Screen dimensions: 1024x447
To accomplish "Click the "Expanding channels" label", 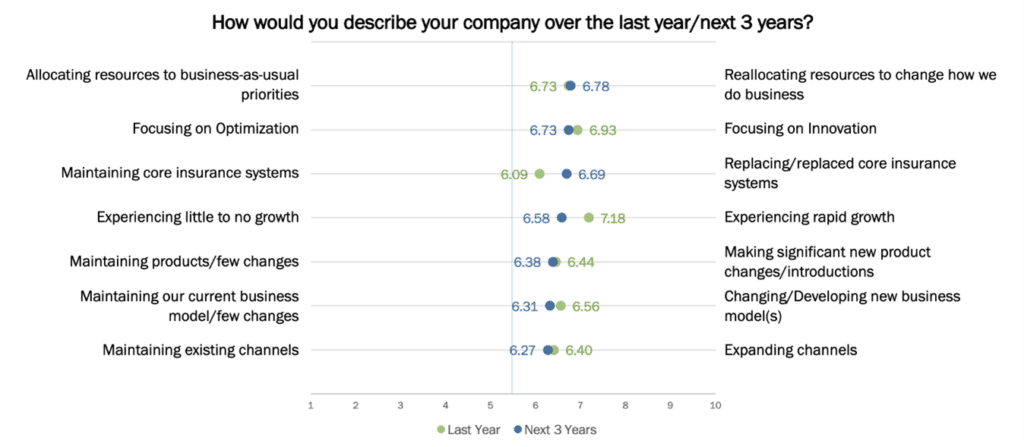I will tap(791, 350).
